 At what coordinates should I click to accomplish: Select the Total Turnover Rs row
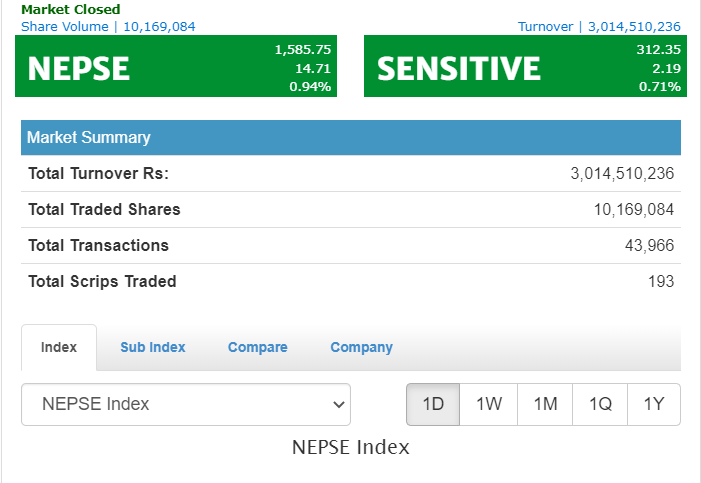(350, 173)
